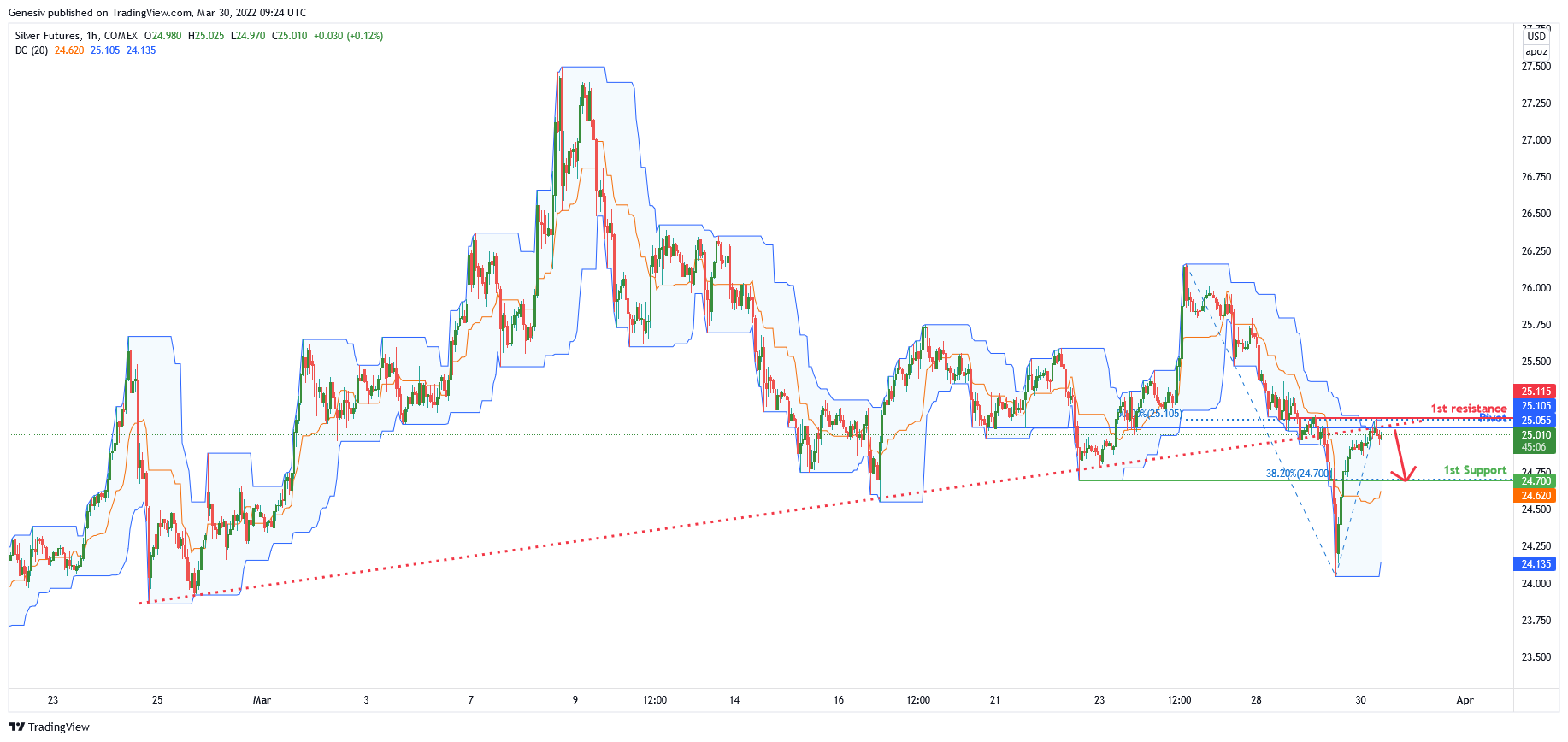Click the blue 24.135 price tag on the axis
The height and width of the screenshot is (742, 1568).
(1536, 564)
